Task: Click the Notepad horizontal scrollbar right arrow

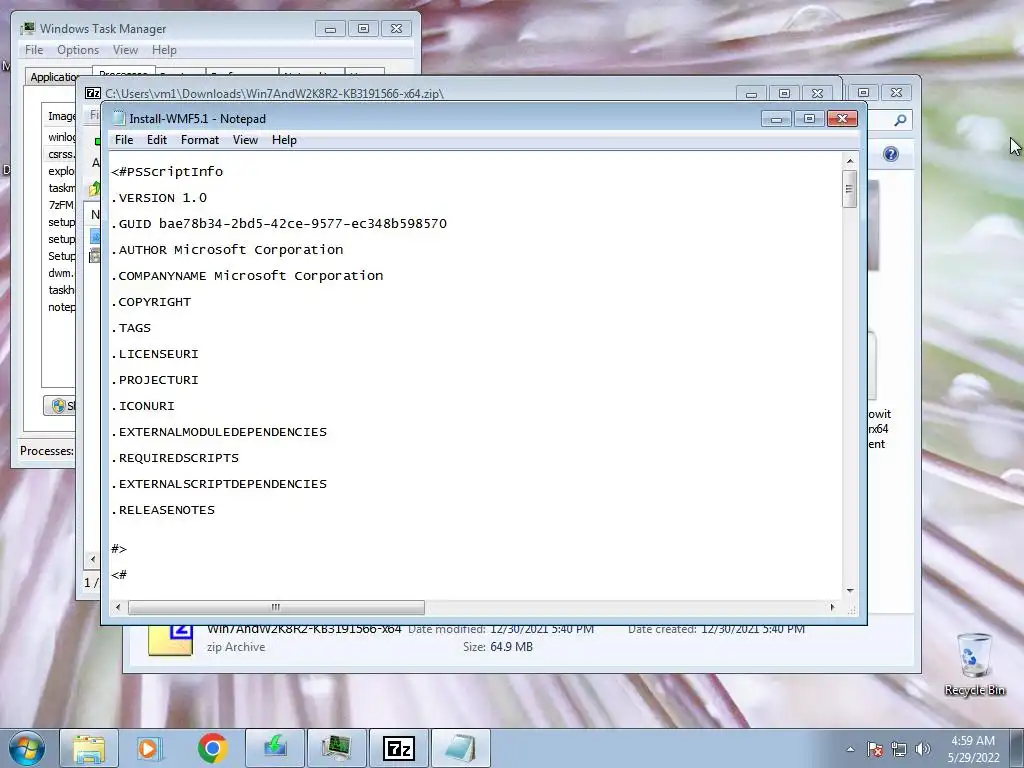Action: (x=832, y=607)
